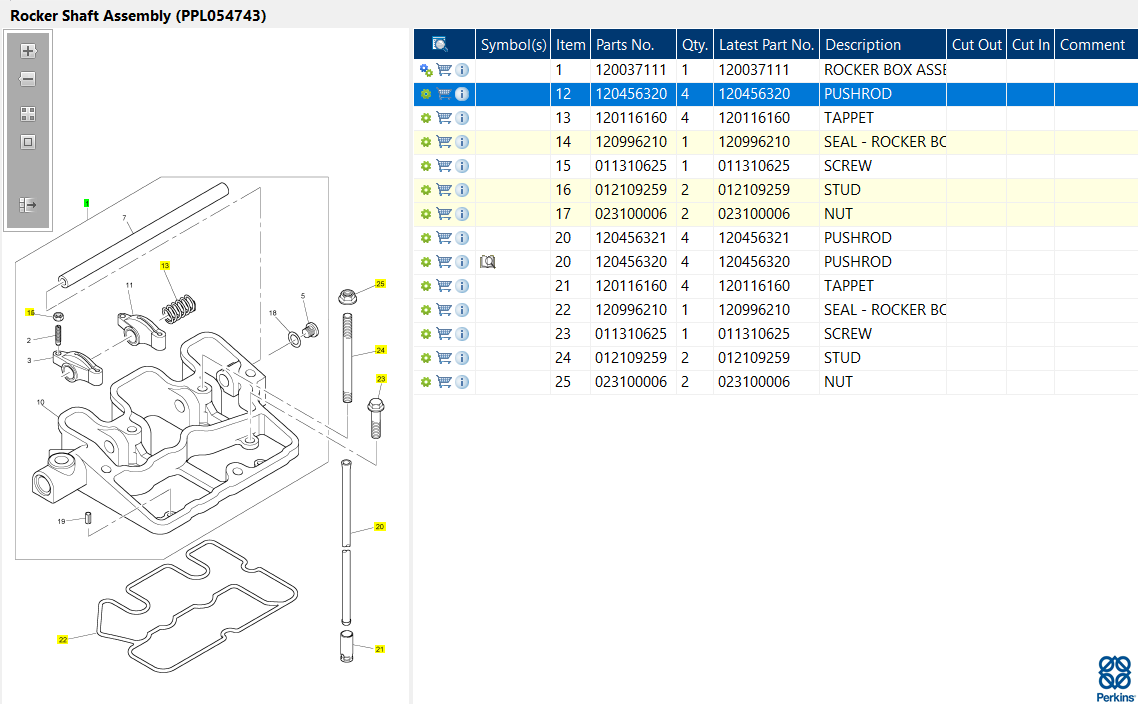Click the symbol icon on item 20 row
The height and width of the screenshot is (704, 1138).
pos(488,262)
